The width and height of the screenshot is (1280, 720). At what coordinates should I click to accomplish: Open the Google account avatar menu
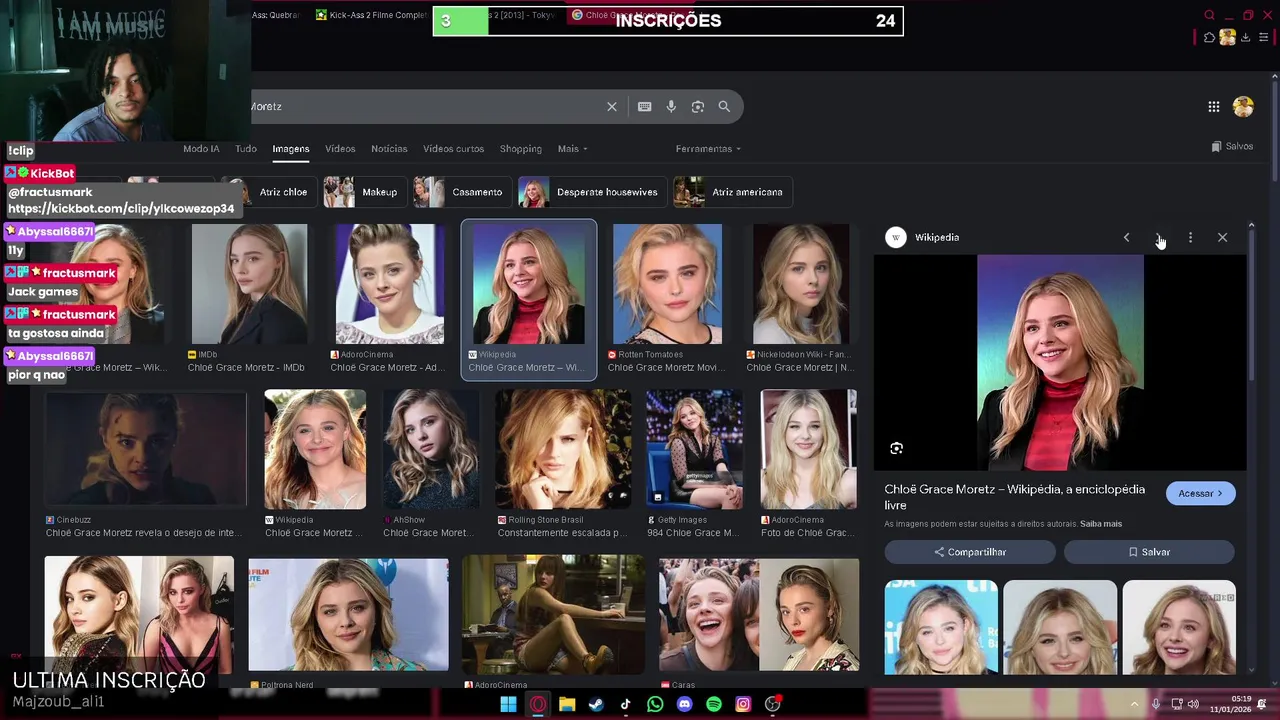[1243, 107]
